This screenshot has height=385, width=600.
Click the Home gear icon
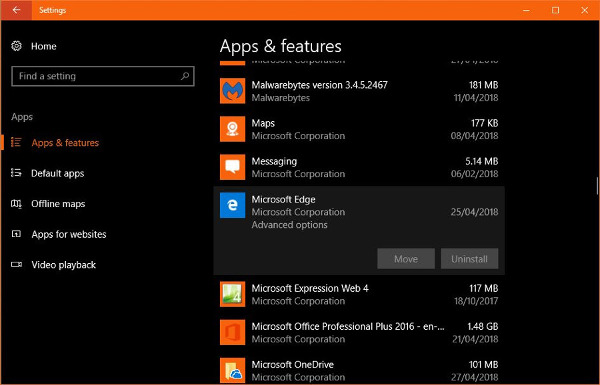click(x=16, y=46)
